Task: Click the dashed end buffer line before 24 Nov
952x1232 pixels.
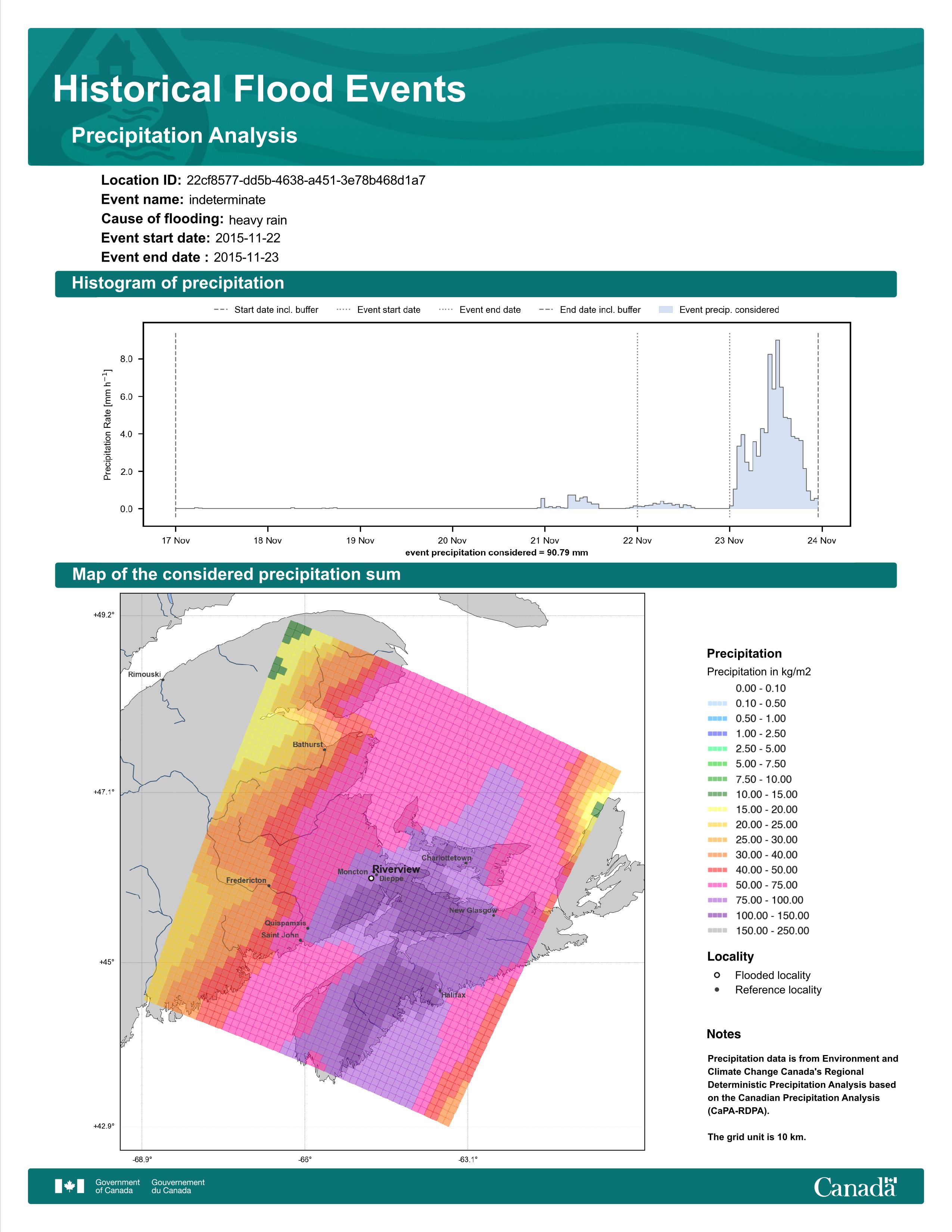Action: click(x=818, y=424)
